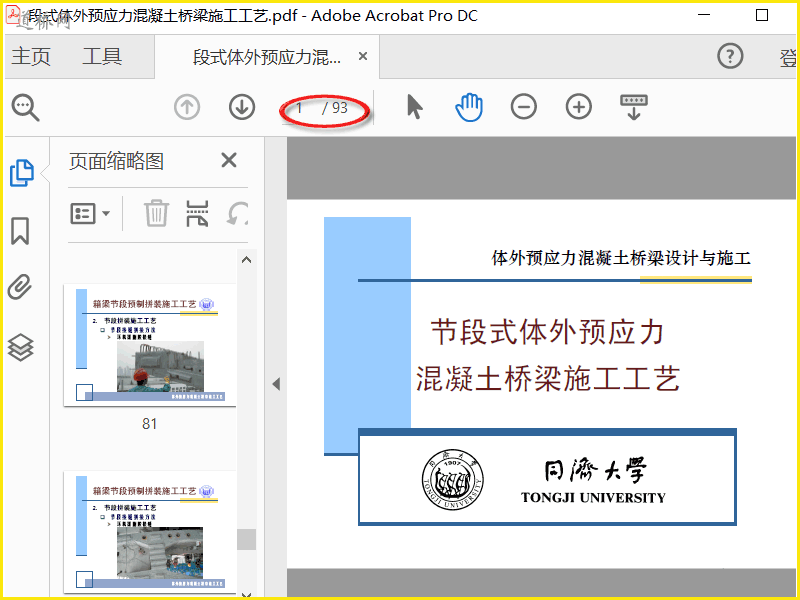Open the attachments paperclip panel
Viewport: 800px width, 600px height.
pos(20,287)
